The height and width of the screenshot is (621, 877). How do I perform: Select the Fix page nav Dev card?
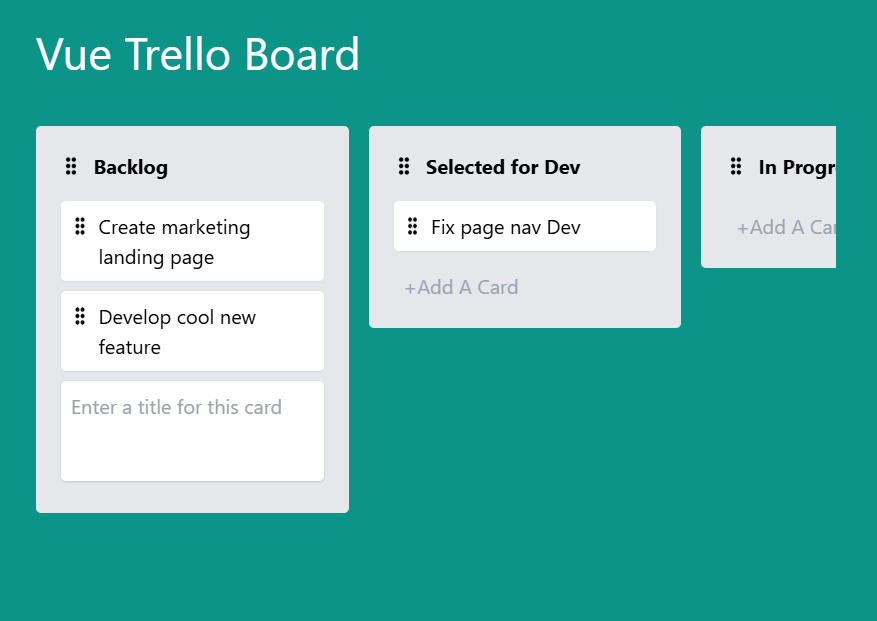click(524, 226)
